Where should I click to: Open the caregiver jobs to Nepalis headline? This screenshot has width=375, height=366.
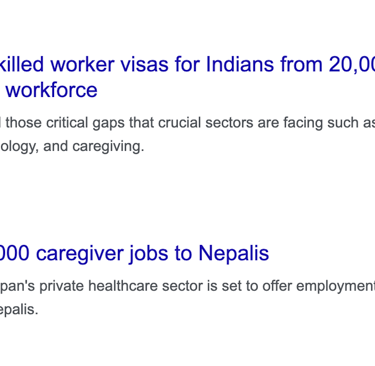134,253
